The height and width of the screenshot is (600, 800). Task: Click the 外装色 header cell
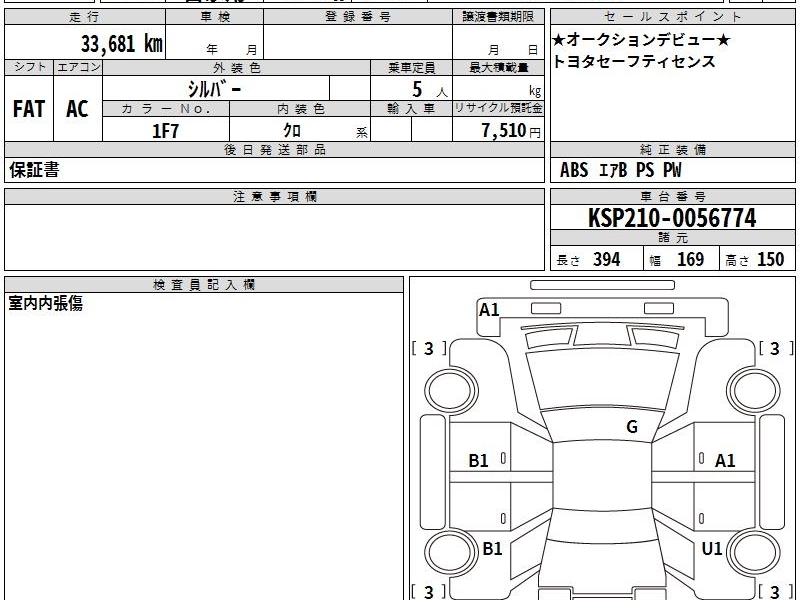[x=237, y=67]
